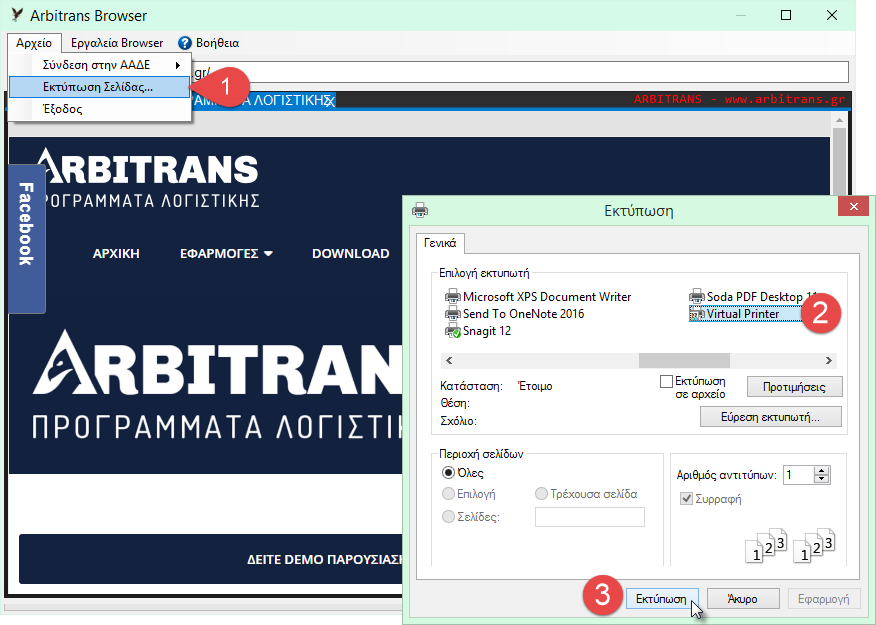Open the Facebook side tab

click(26, 238)
